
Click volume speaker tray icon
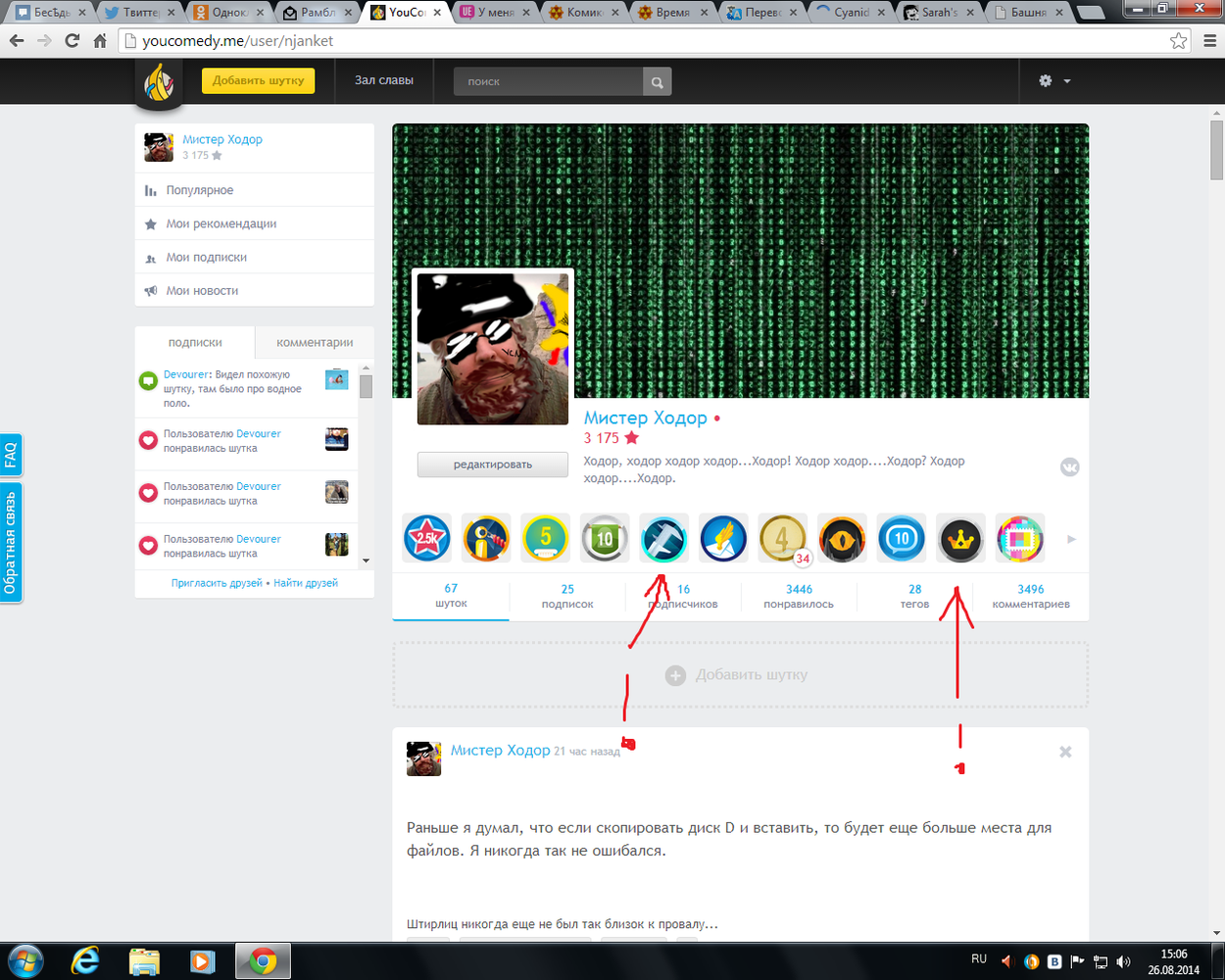point(1123,962)
